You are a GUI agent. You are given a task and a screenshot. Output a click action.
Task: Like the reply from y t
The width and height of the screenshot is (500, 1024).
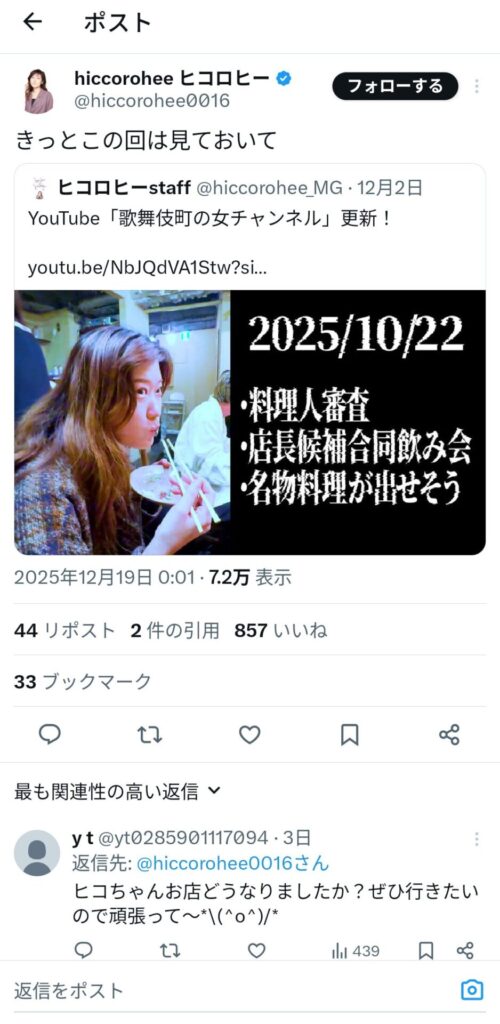point(257,950)
